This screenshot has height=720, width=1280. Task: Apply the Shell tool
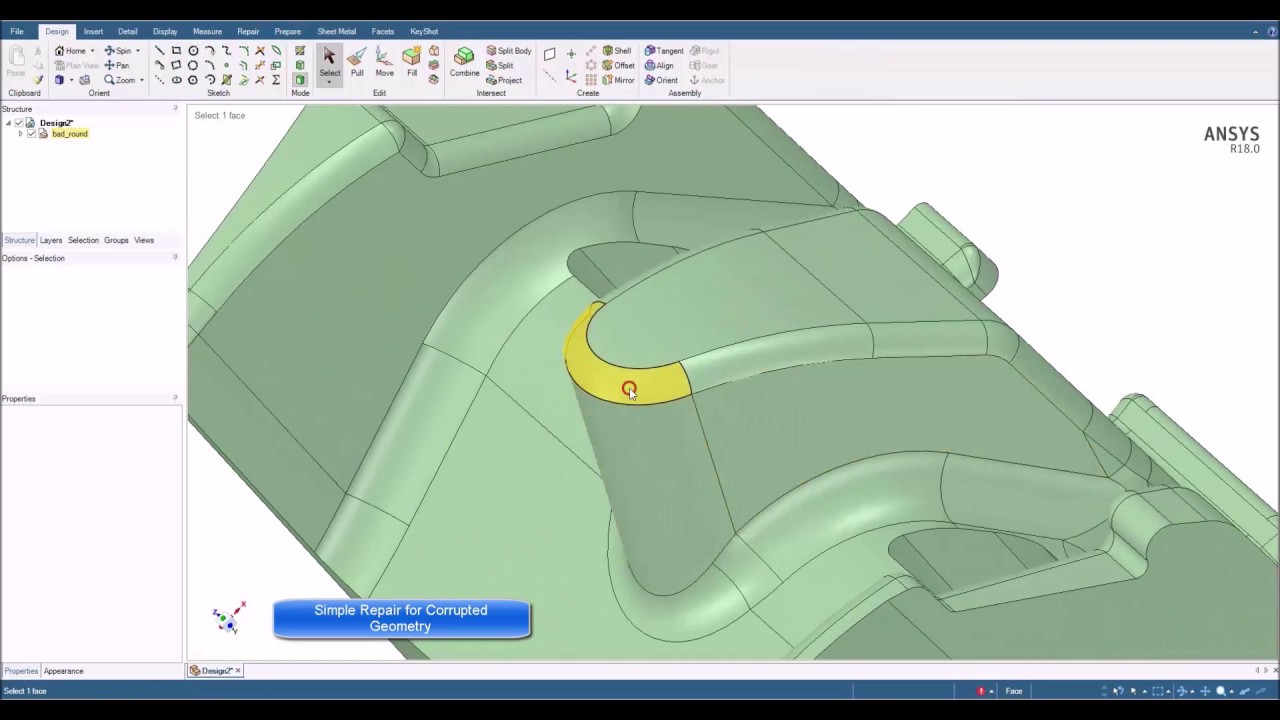pyautogui.click(x=617, y=51)
